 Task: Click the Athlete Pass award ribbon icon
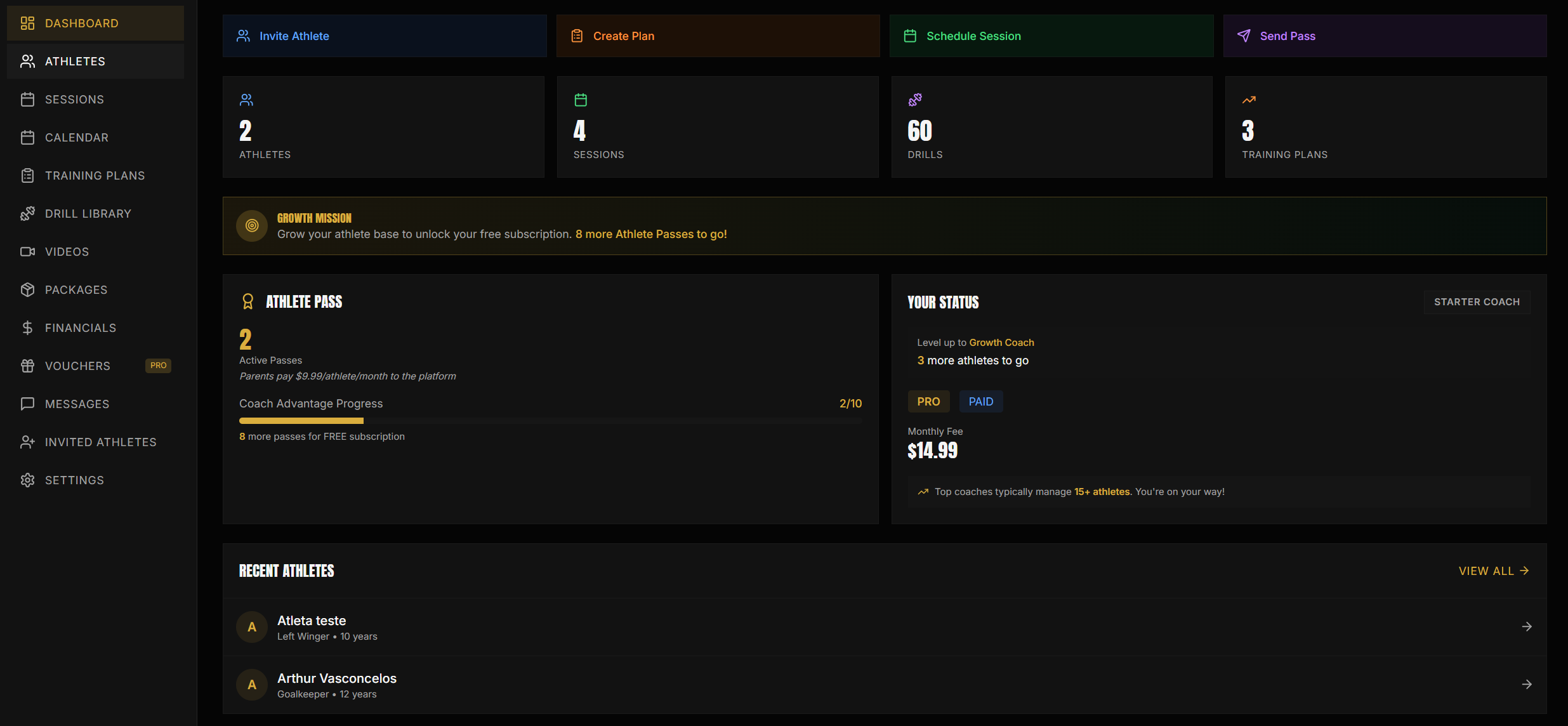click(248, 301)
